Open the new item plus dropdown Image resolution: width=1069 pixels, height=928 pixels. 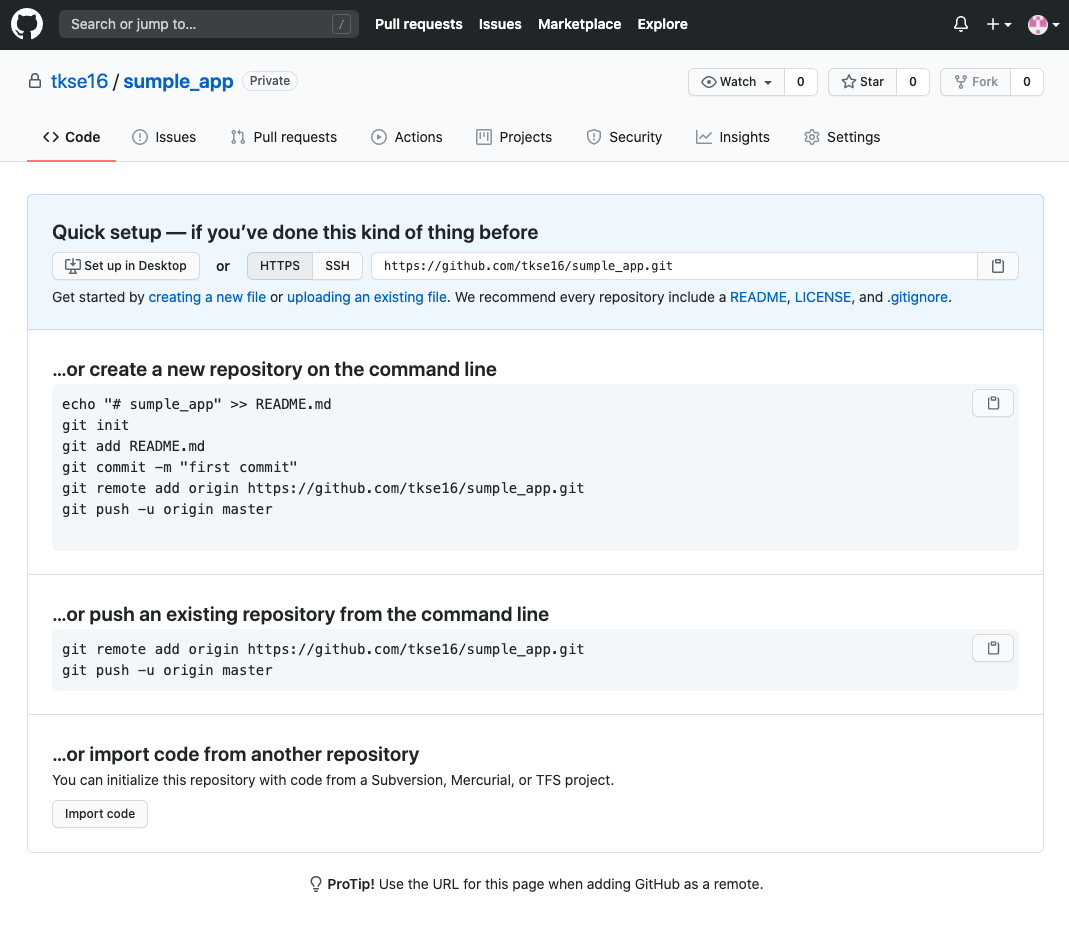coord(997,23)
